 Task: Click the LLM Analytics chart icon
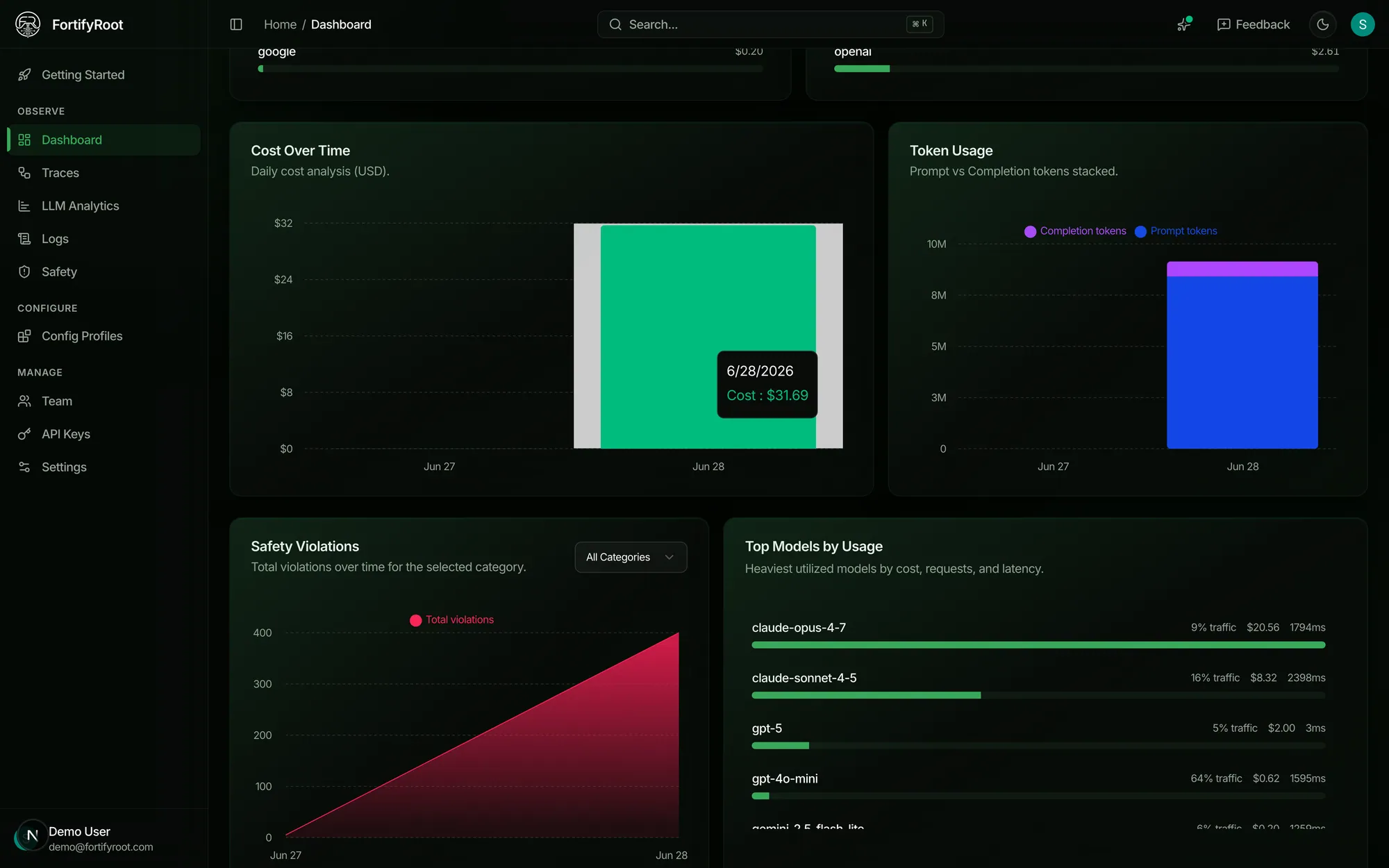tap(24, 206)
